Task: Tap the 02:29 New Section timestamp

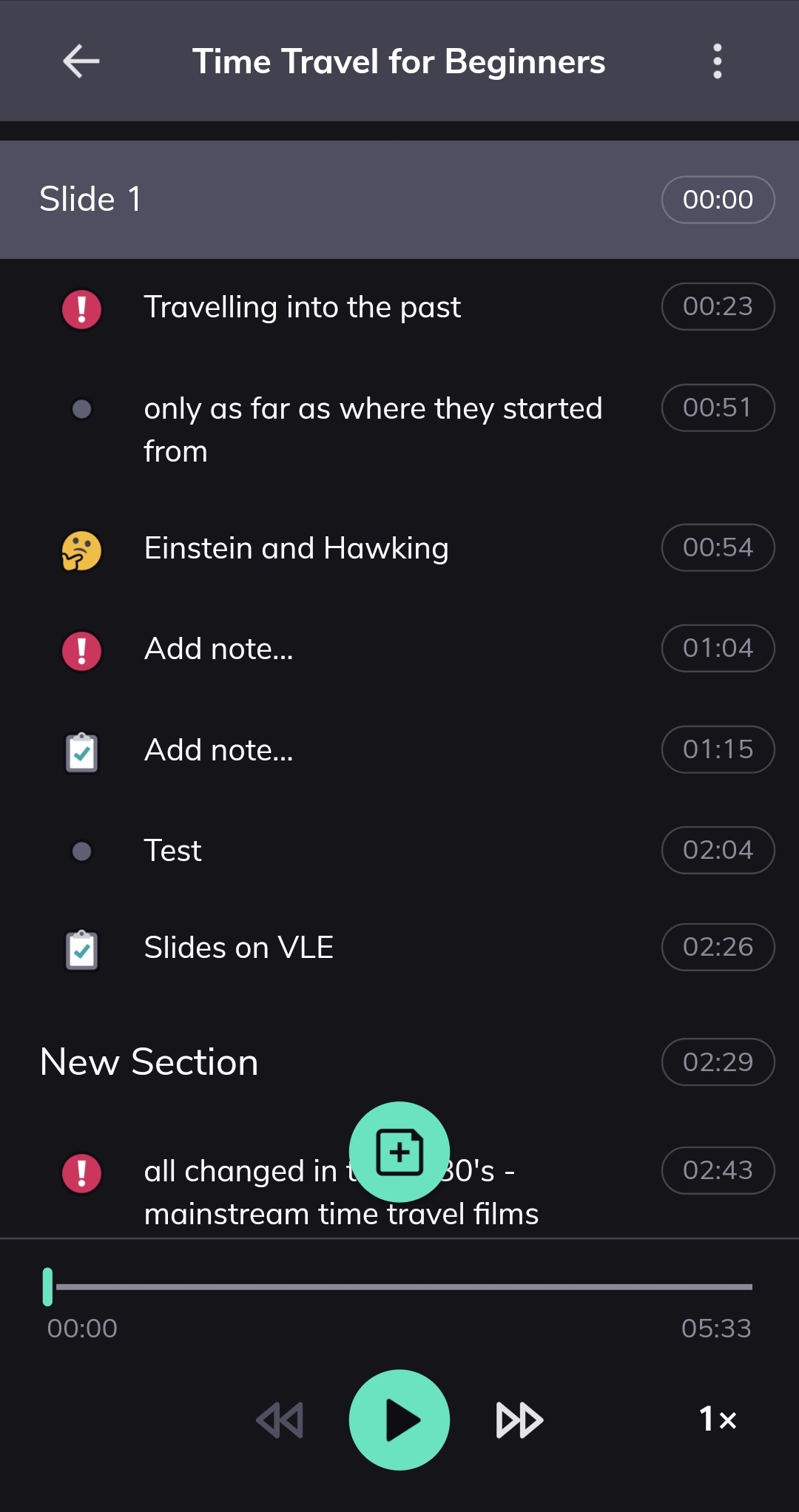Action: coord(718,1062)
